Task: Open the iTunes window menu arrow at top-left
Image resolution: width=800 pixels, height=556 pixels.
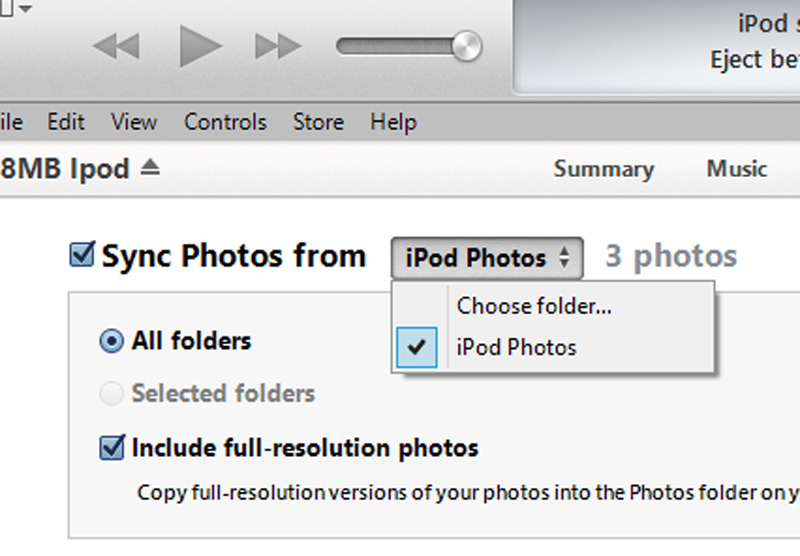Action: pyautogui.click(x=24, y=9)
